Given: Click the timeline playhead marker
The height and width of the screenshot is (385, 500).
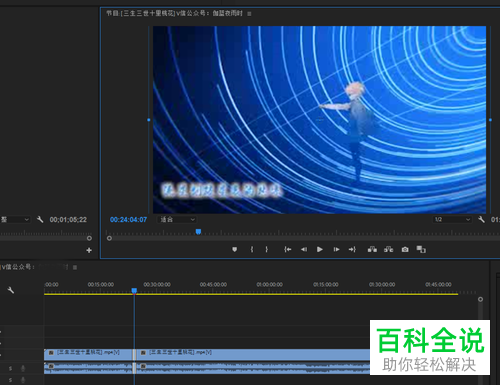Looking at the screenshot, I should click(x=134, y=291).
